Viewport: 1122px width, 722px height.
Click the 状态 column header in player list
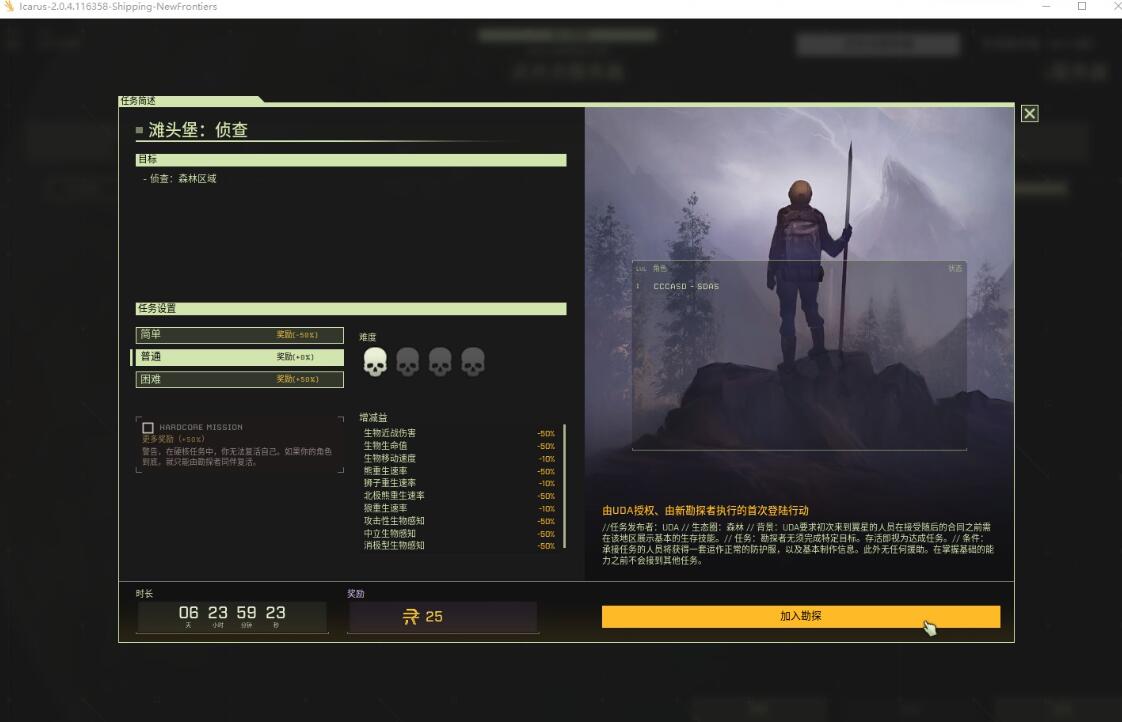coord(955,268)
